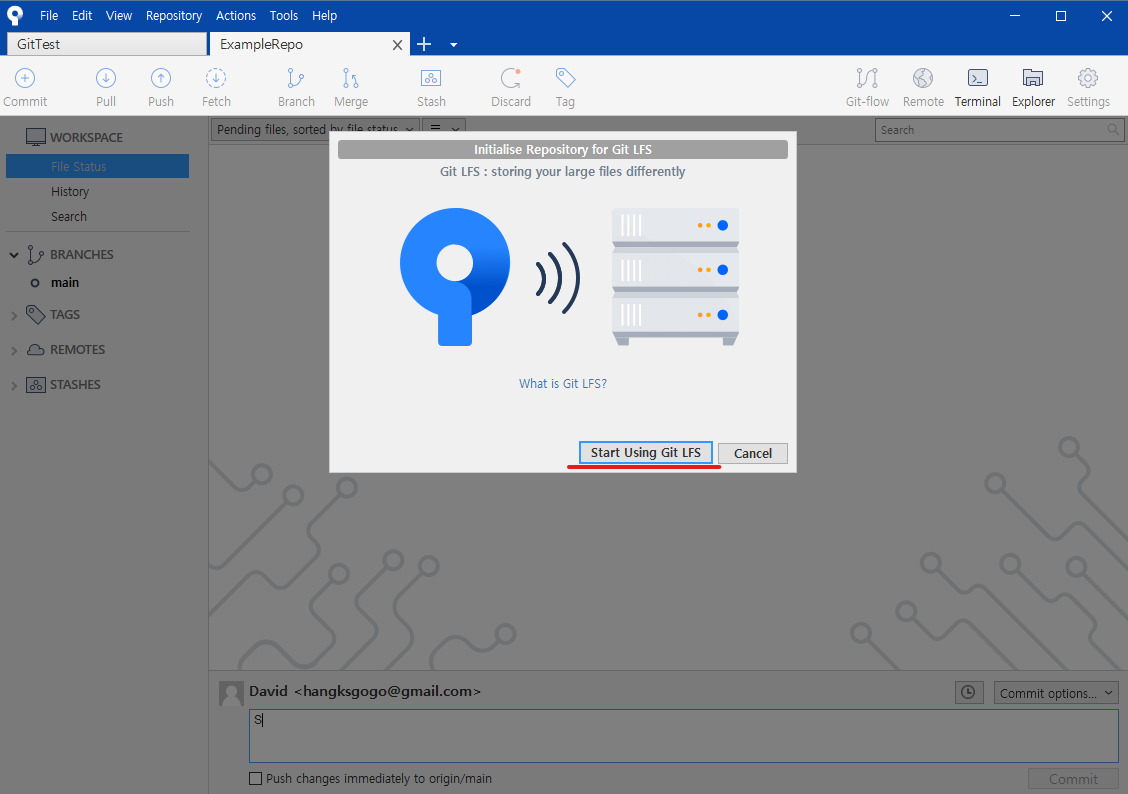Open the list view mode dropdown

[x=444, y=128]
